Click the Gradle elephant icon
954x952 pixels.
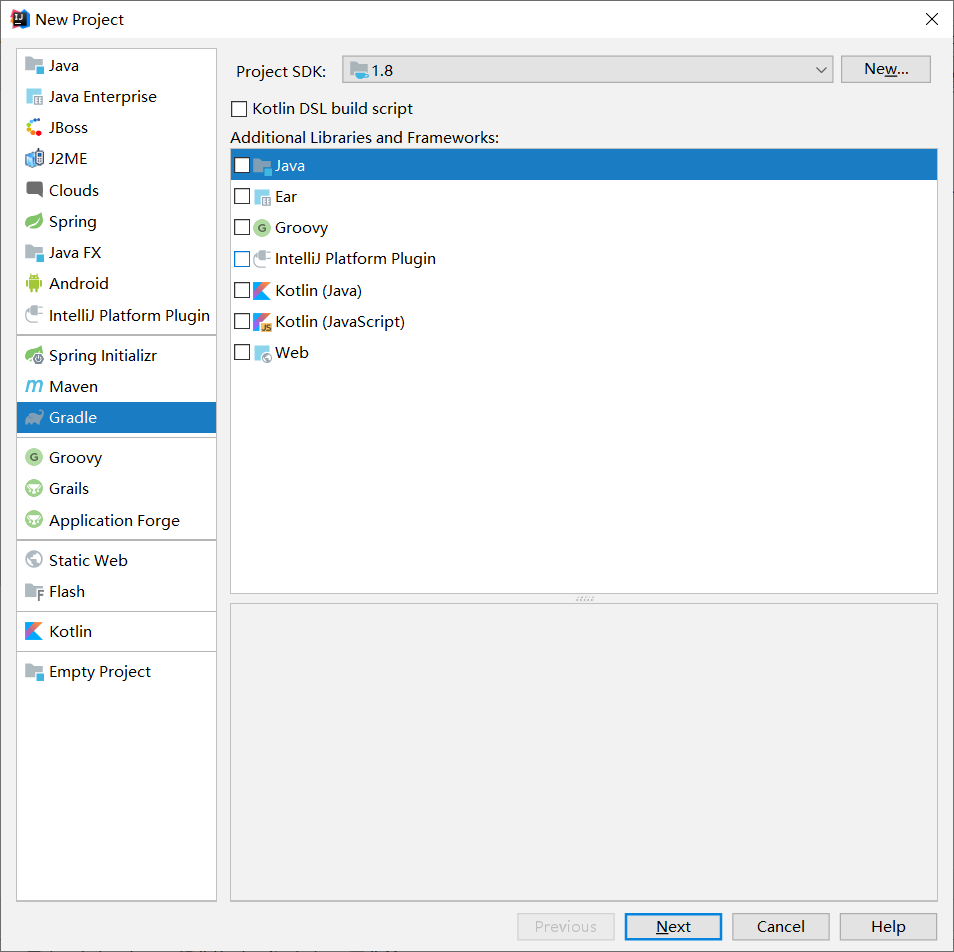coord(34,417)
